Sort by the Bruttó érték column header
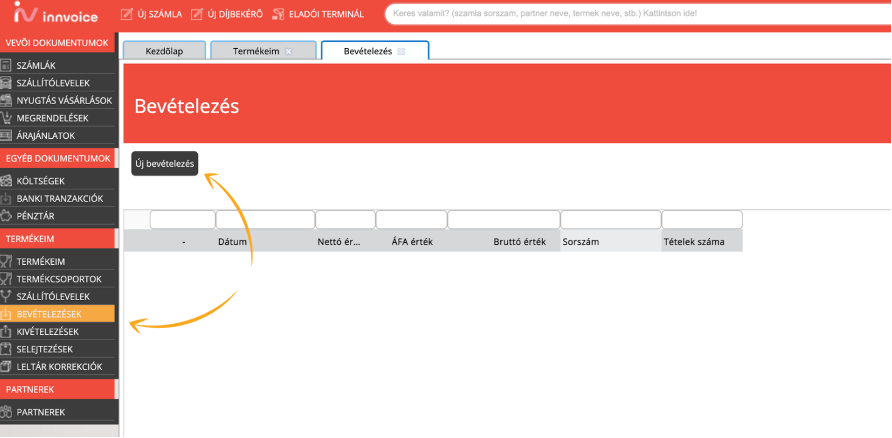 click(519, 242)
